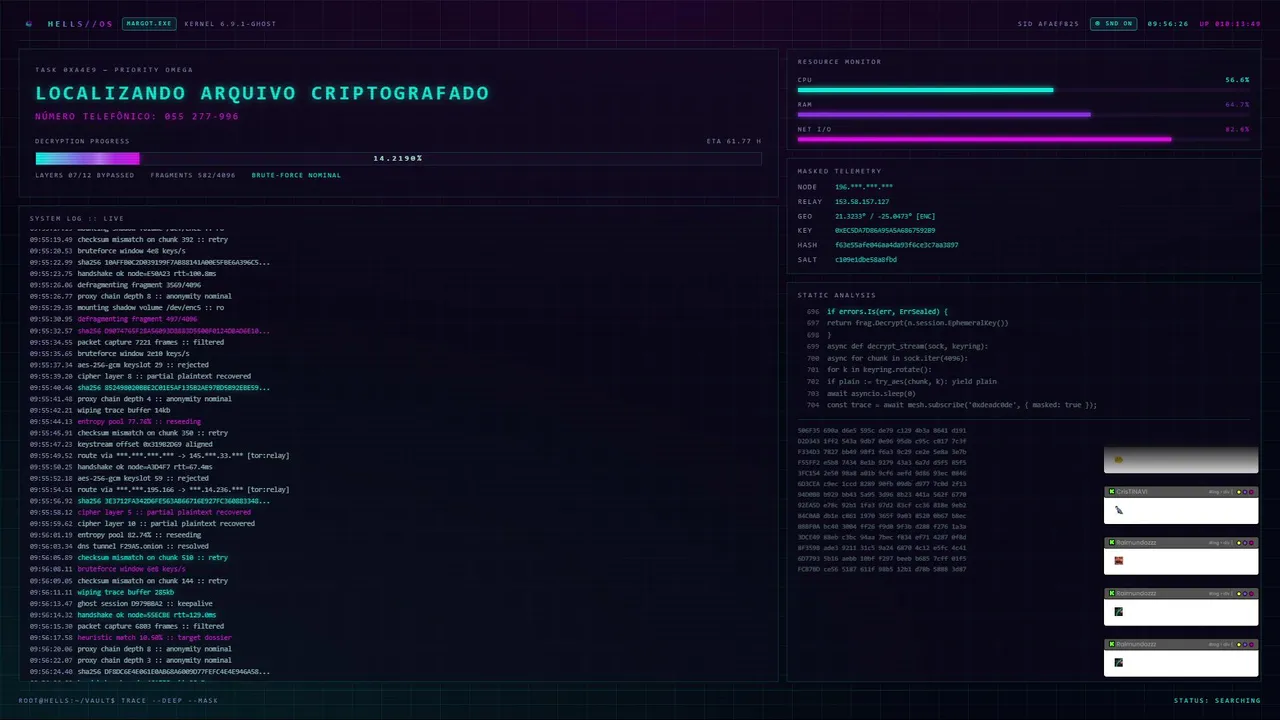Click log line 'checksum mismatch on chunk 530 :: retry'
Screen dimensions: 1280x720
point(152,557)
